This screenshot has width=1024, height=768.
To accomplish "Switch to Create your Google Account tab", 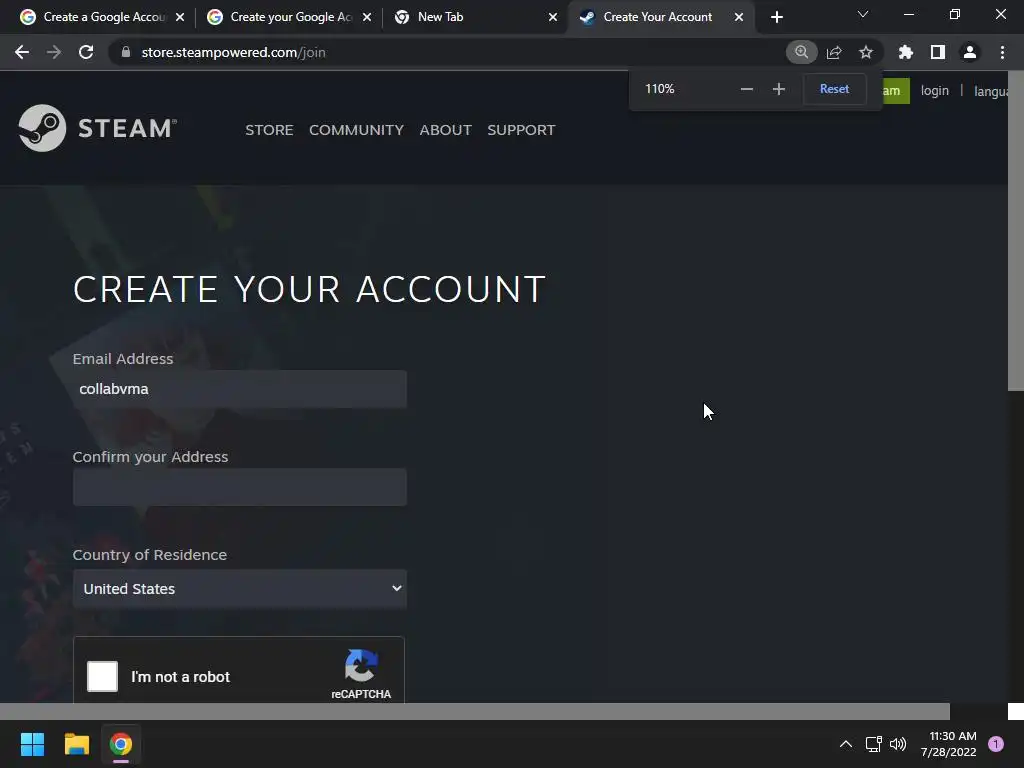I will click(281, 17).
